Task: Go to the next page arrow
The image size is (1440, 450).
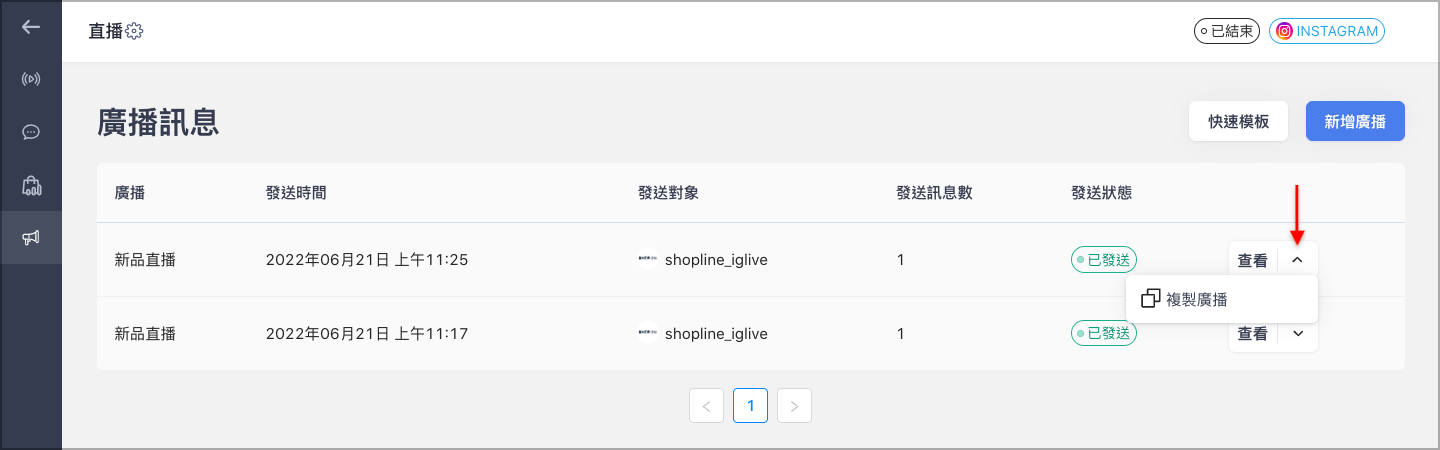Action: (794, 406)
